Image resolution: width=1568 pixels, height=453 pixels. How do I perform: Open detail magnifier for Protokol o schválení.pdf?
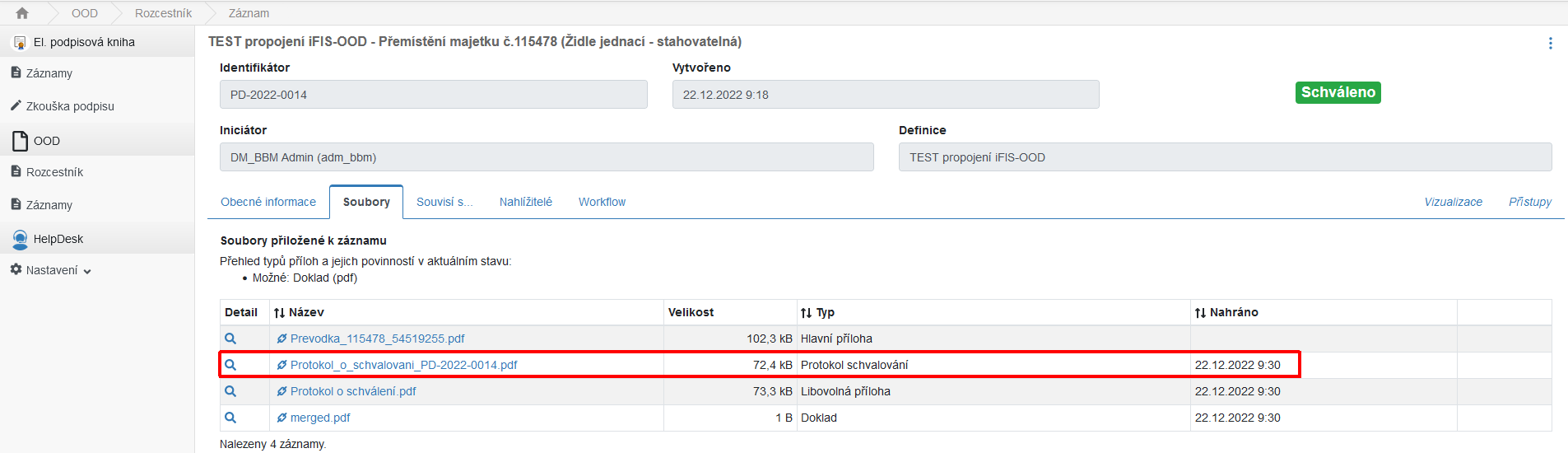point(230,391)
